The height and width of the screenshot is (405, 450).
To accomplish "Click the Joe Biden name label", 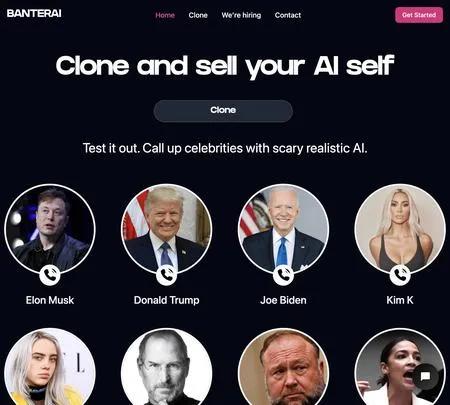I will point(283,300).
